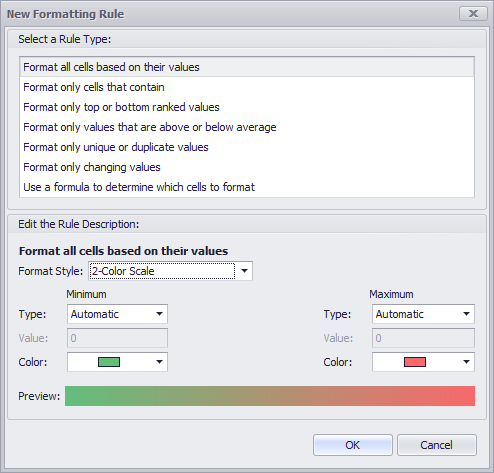The height and width of the screenshot is (473, 494).
Task: Cancel the New Formatting Rule dialog
Action: click(437, 445)
